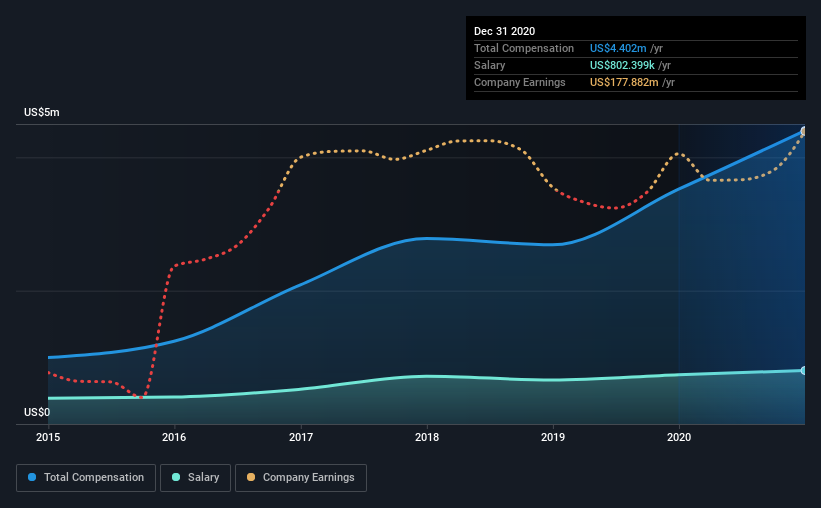
Task: Toggle the Total Compensation legend button
Action: [x=86, y=478]
